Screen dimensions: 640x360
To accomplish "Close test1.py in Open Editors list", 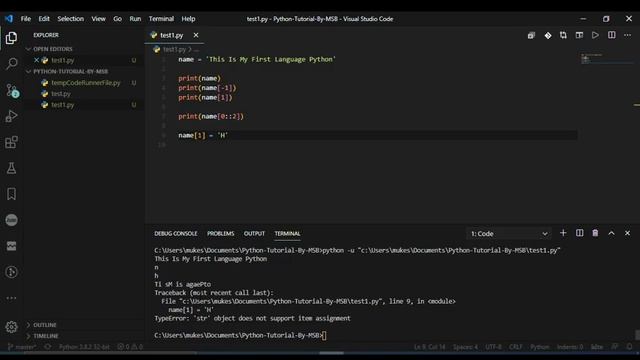I will 36,60.
